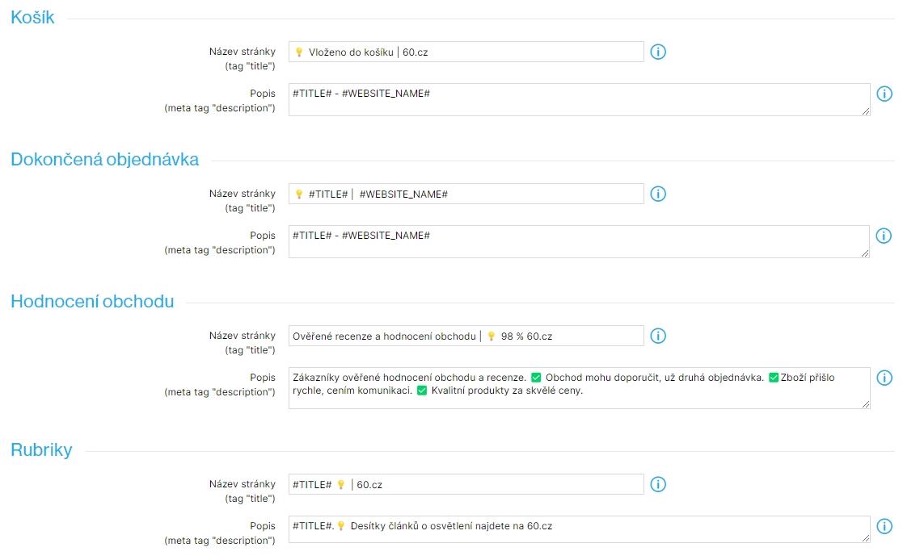Click into Košík description textarea
Viewport: 904px width, 560px height.
pos(578,99)
